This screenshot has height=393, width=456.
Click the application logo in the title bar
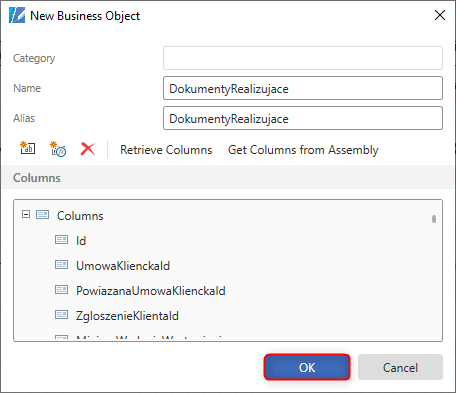[x=17, y=15]
